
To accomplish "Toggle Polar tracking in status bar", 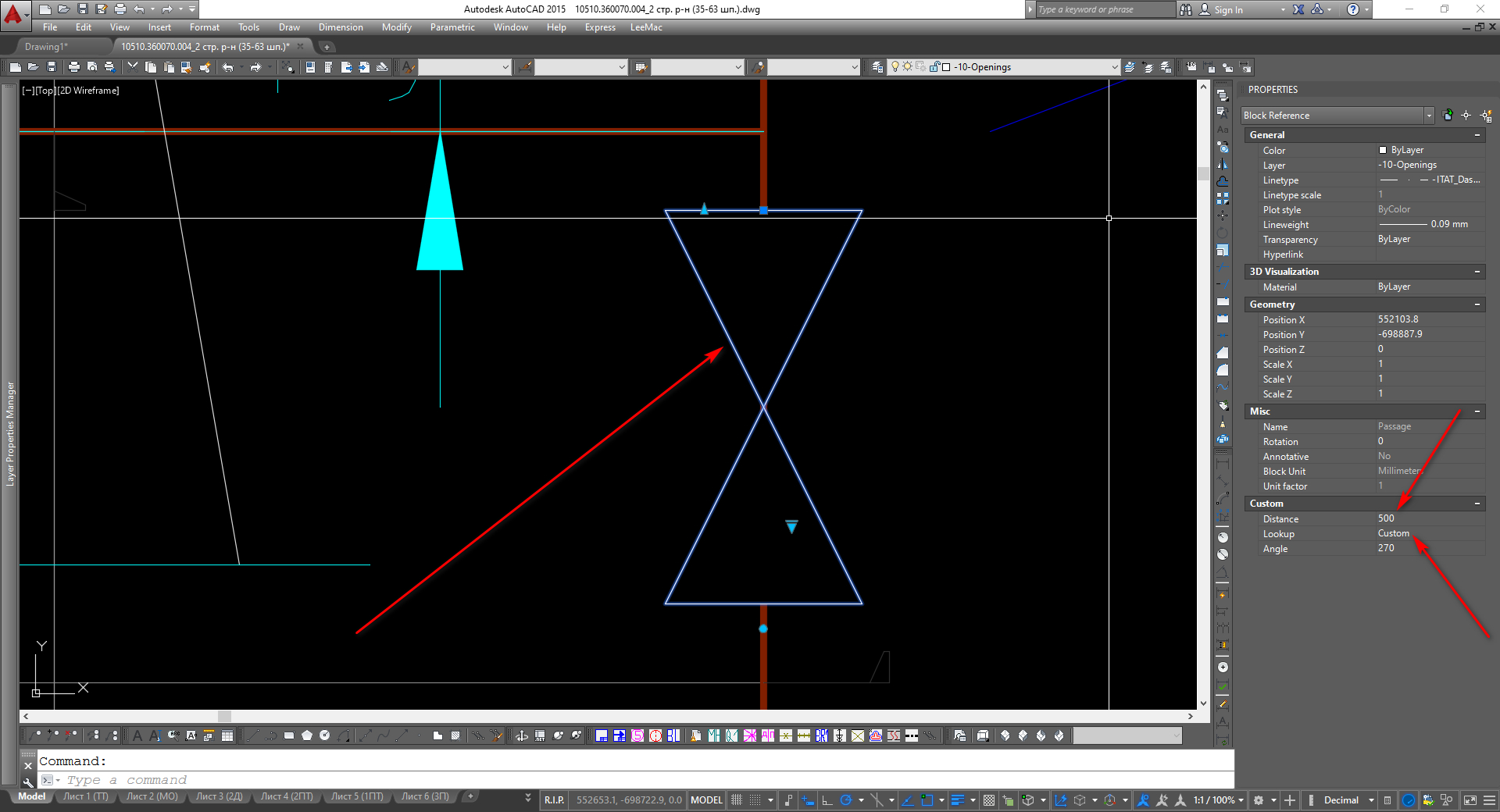I will coord(845,800).
